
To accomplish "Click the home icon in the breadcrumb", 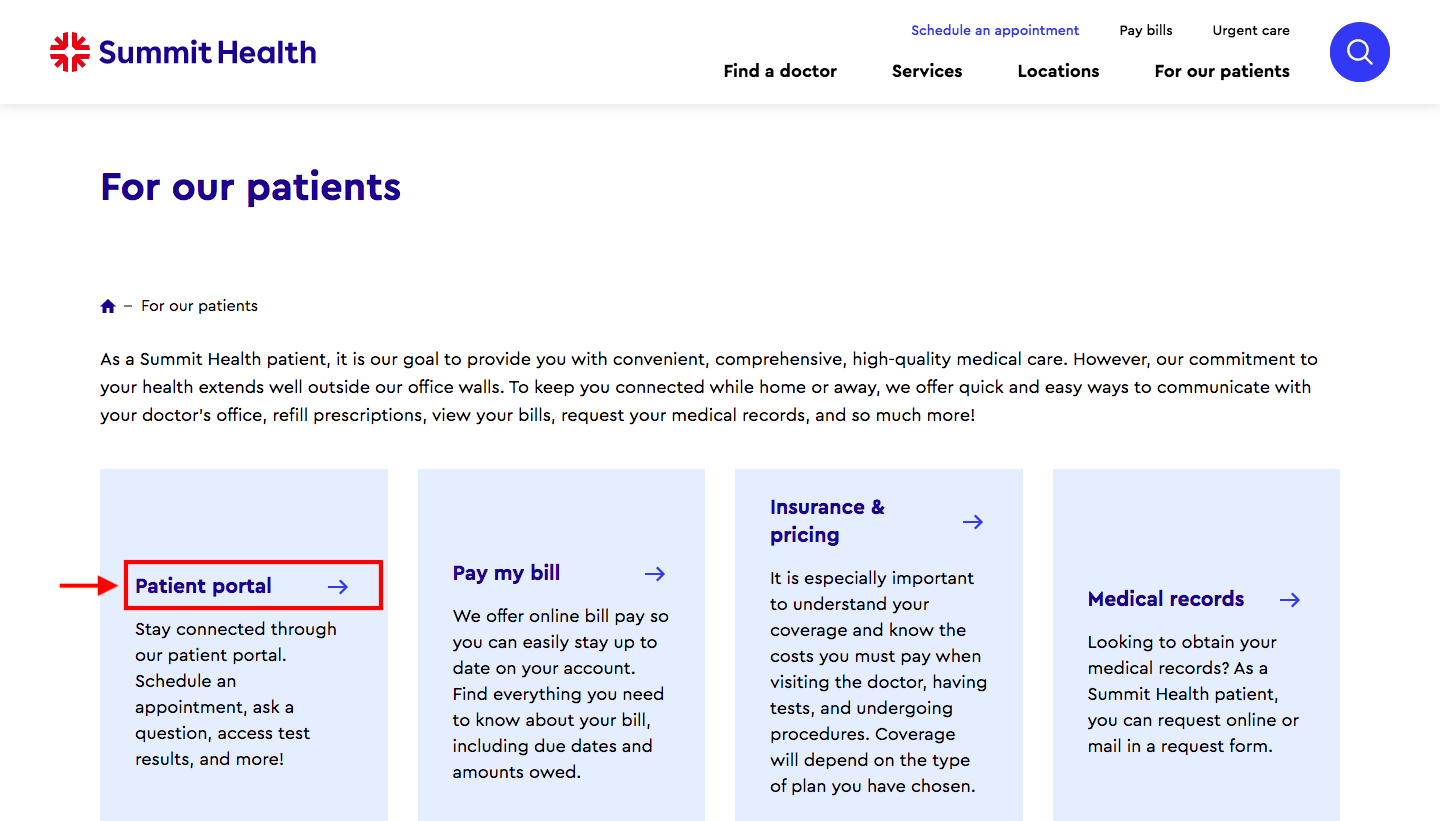I will (108, 306).
